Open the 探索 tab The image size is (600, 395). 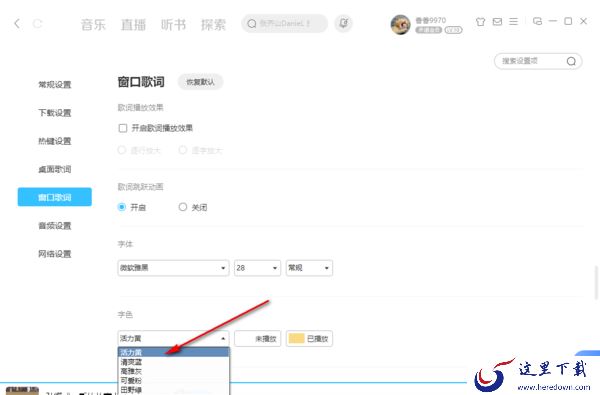pyautogui.click(x=214, y=24)
